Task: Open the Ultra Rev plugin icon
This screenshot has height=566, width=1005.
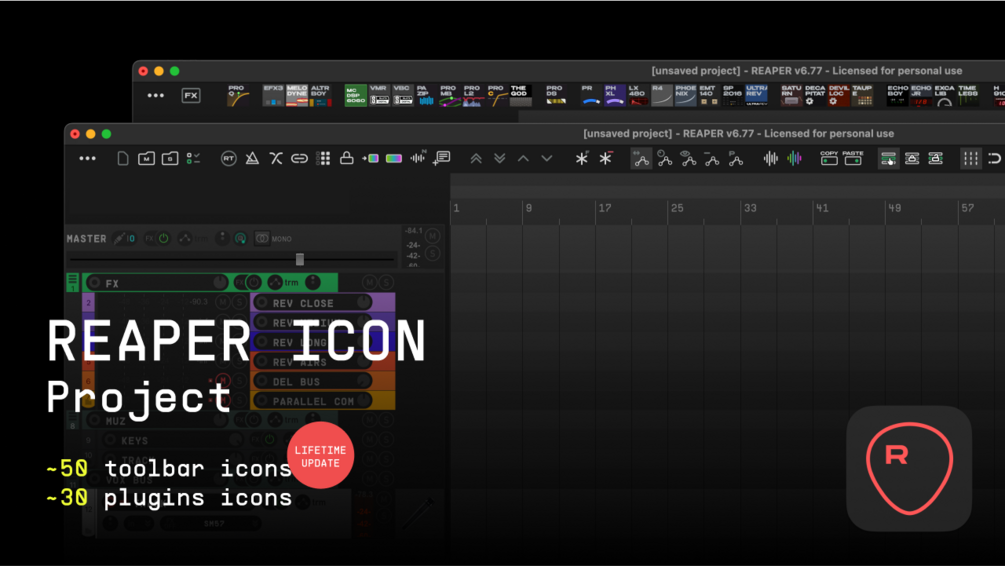Action: 756,96
